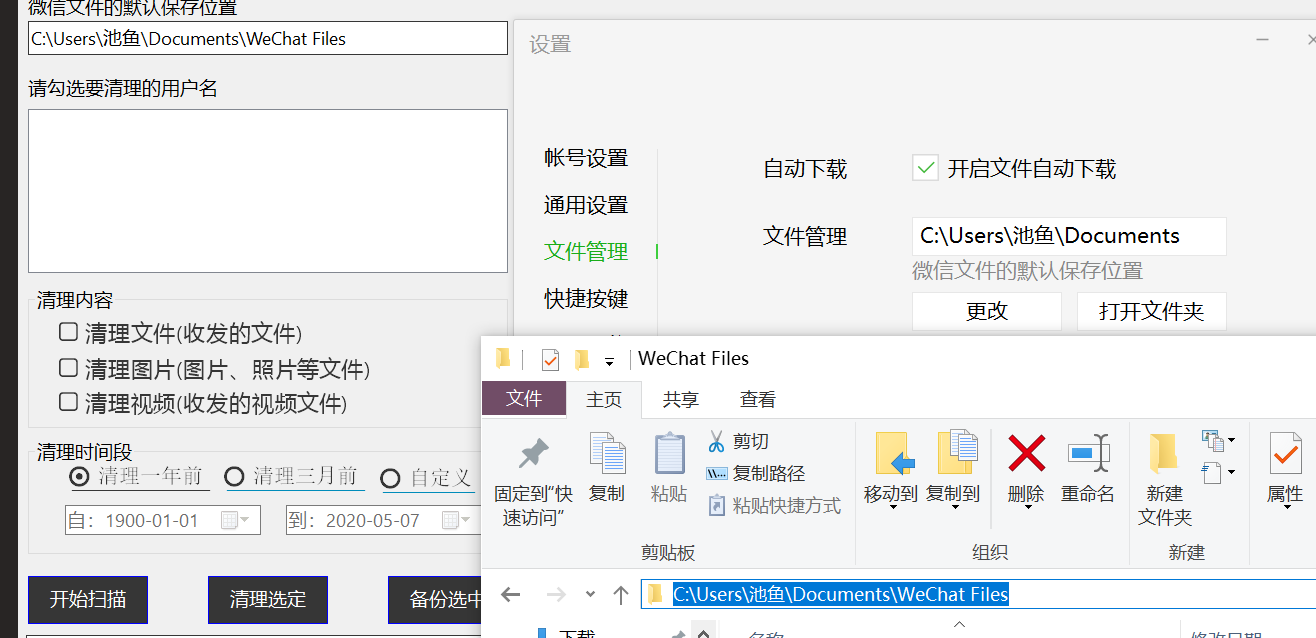1316x638 pixels.
Task: Select 文件管理 in settings sidebar
Action: pos(586,252)
